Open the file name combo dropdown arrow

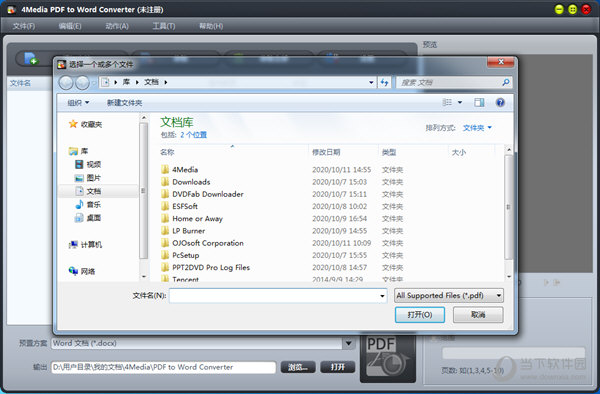click(x=382, y=296)
